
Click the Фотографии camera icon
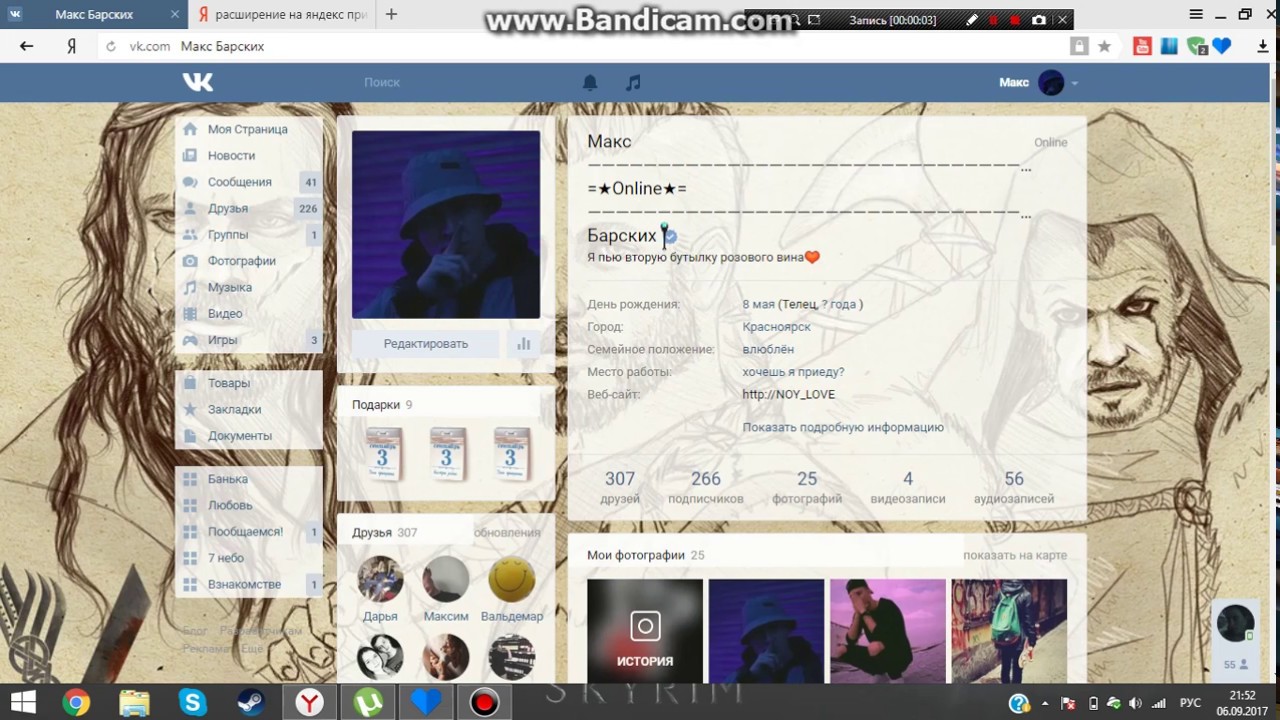[x=190, y=261]
